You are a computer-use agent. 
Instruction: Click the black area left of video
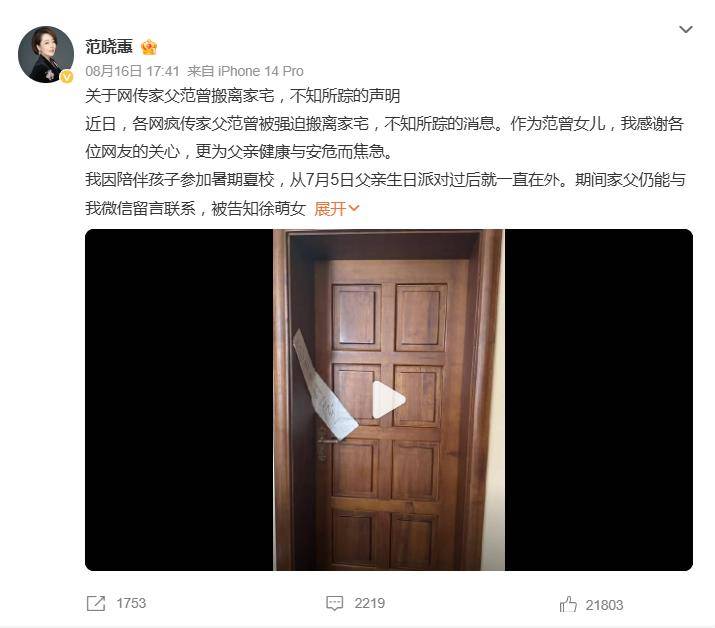click(179, 400)
